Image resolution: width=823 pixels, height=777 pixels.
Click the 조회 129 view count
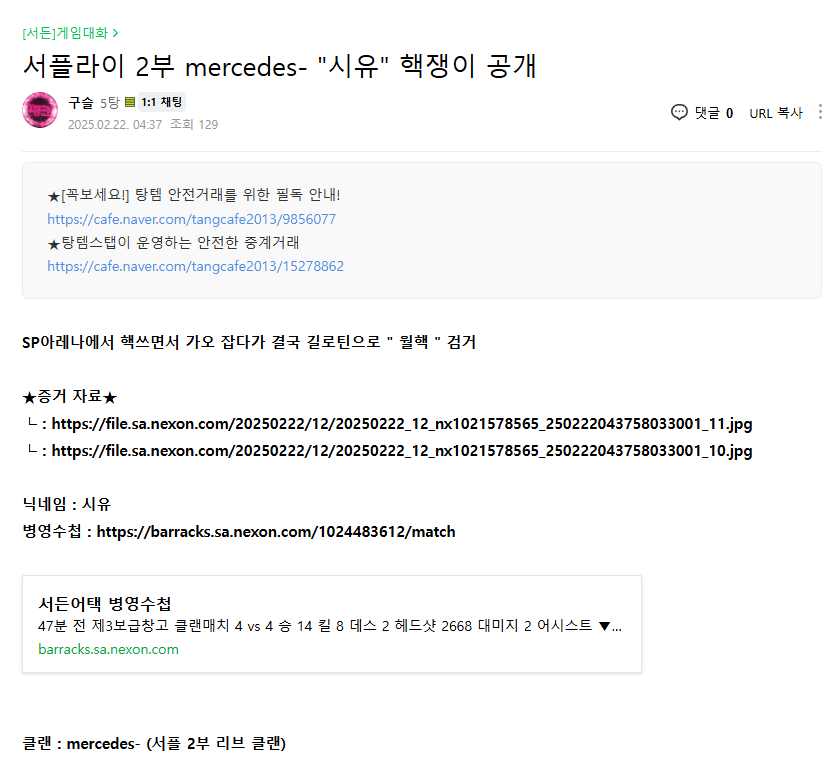pyautogui.click(x=194, y=125)
